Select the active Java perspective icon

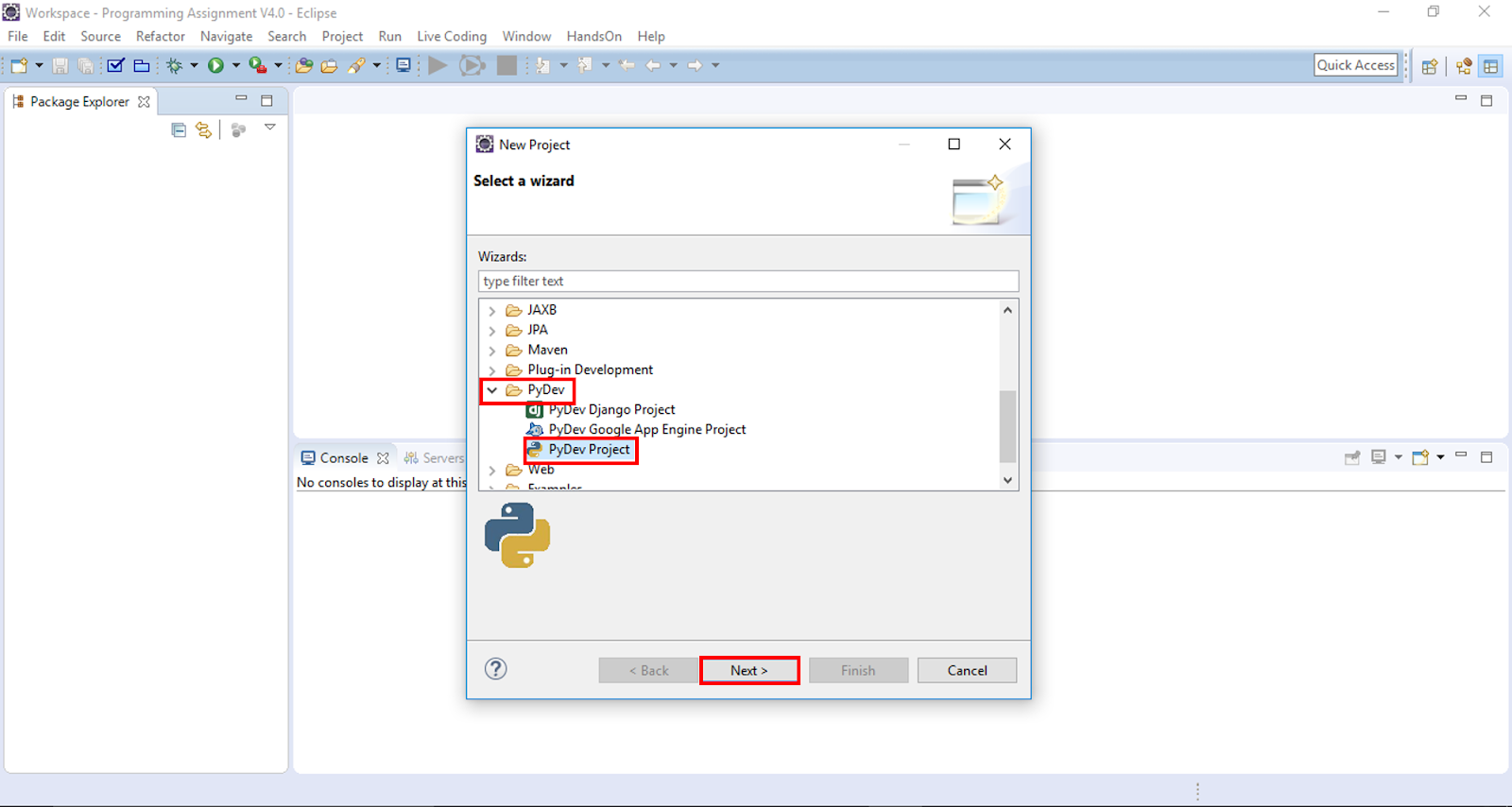tap(1491, 66)
